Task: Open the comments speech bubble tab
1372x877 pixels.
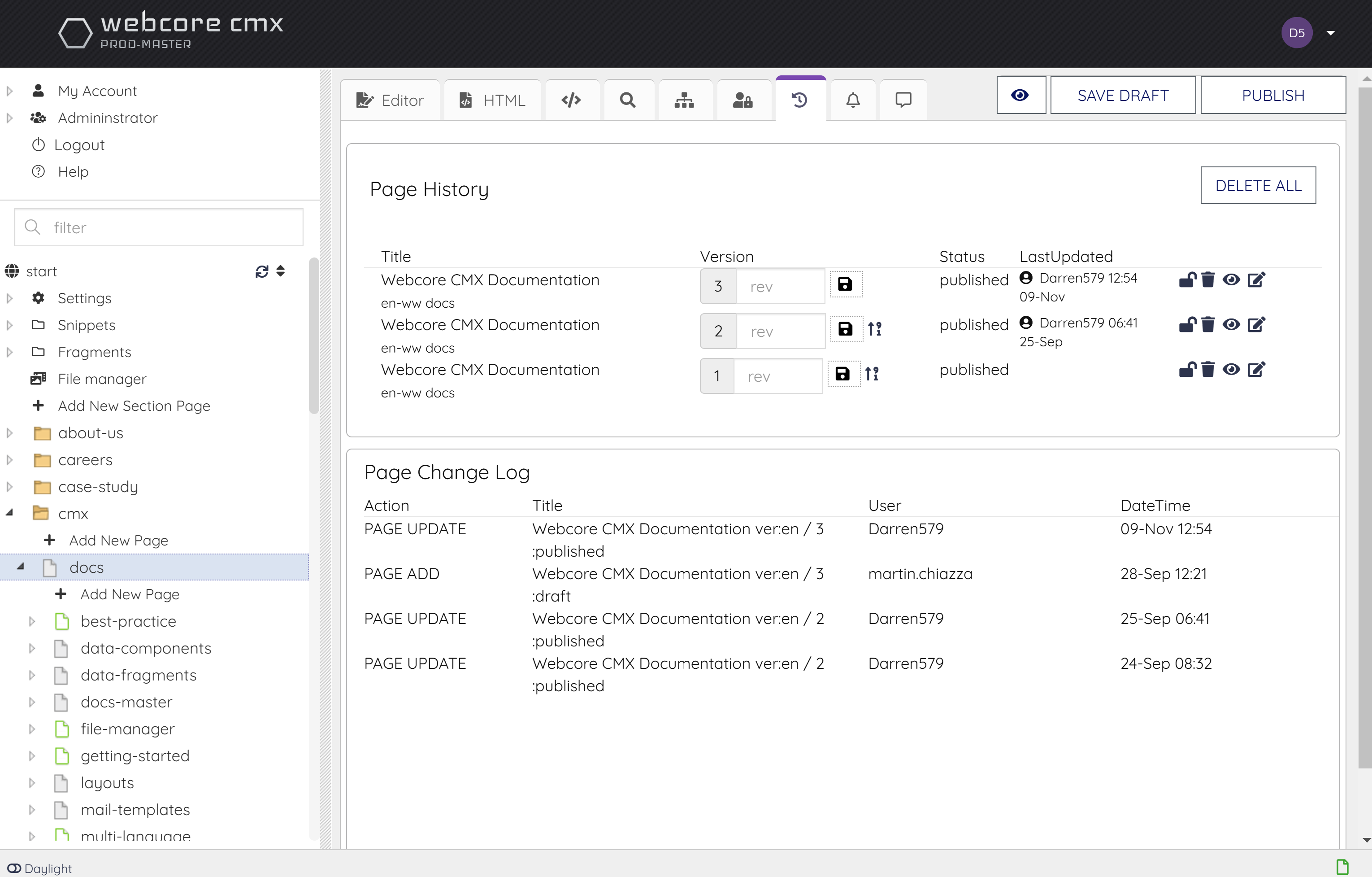Action: pos(903,100)
